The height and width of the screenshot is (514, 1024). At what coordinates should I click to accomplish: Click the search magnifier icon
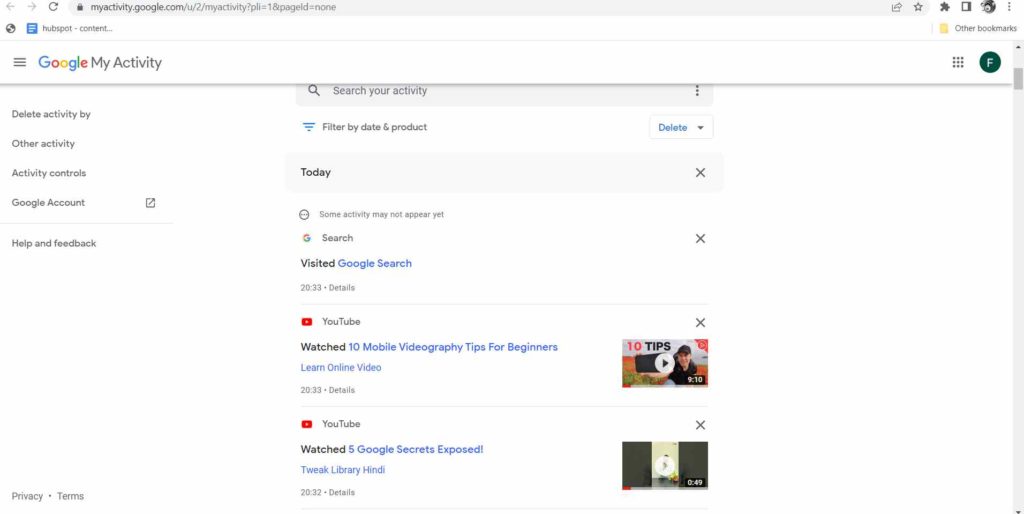pyautogui.click(x=314, y=90)
